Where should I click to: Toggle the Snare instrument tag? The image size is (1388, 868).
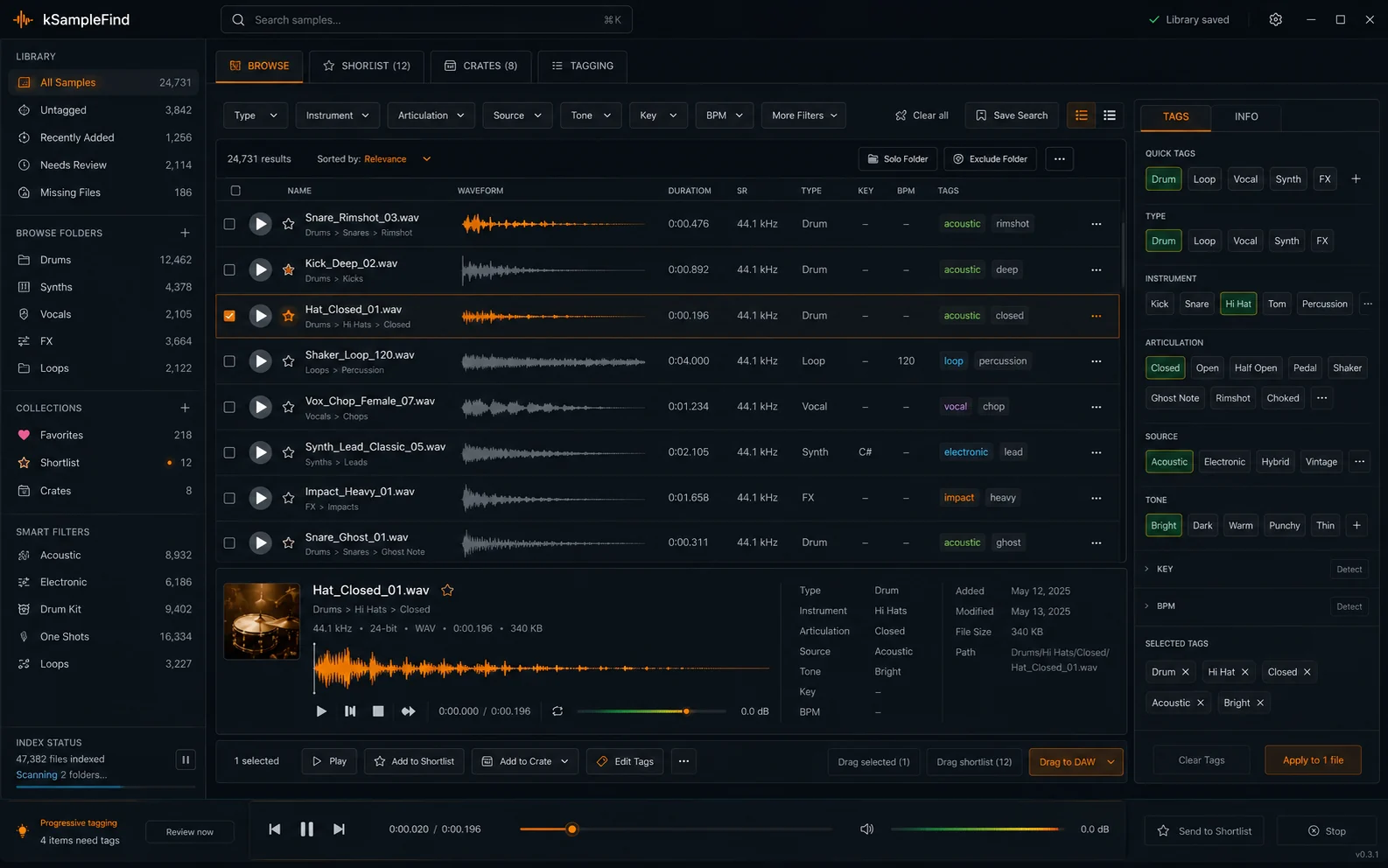[x=1196, y=304]
